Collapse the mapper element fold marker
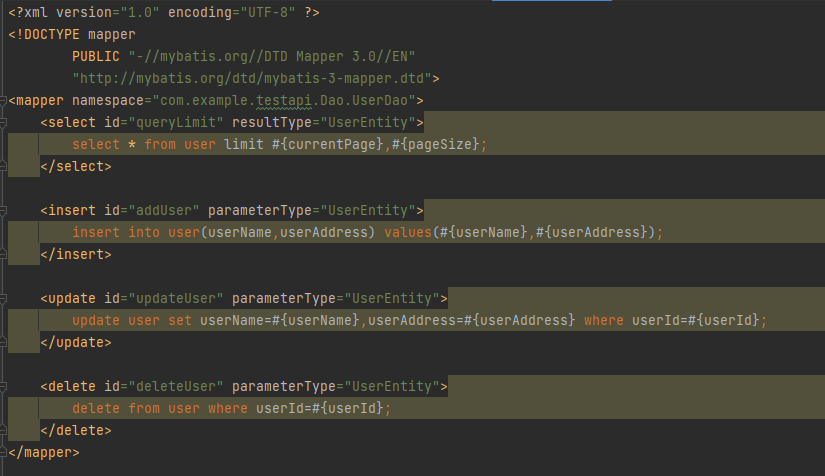Viewport: 825px width, 476px height. coord(4,100)
